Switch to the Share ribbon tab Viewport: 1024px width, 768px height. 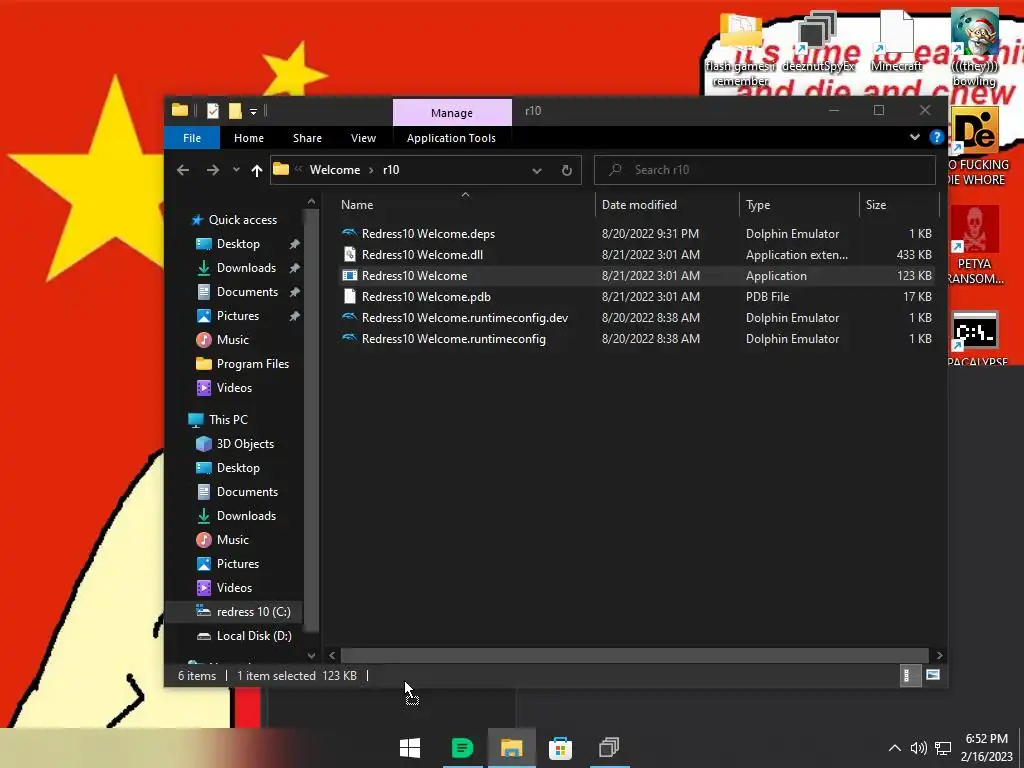click(307, 138)
